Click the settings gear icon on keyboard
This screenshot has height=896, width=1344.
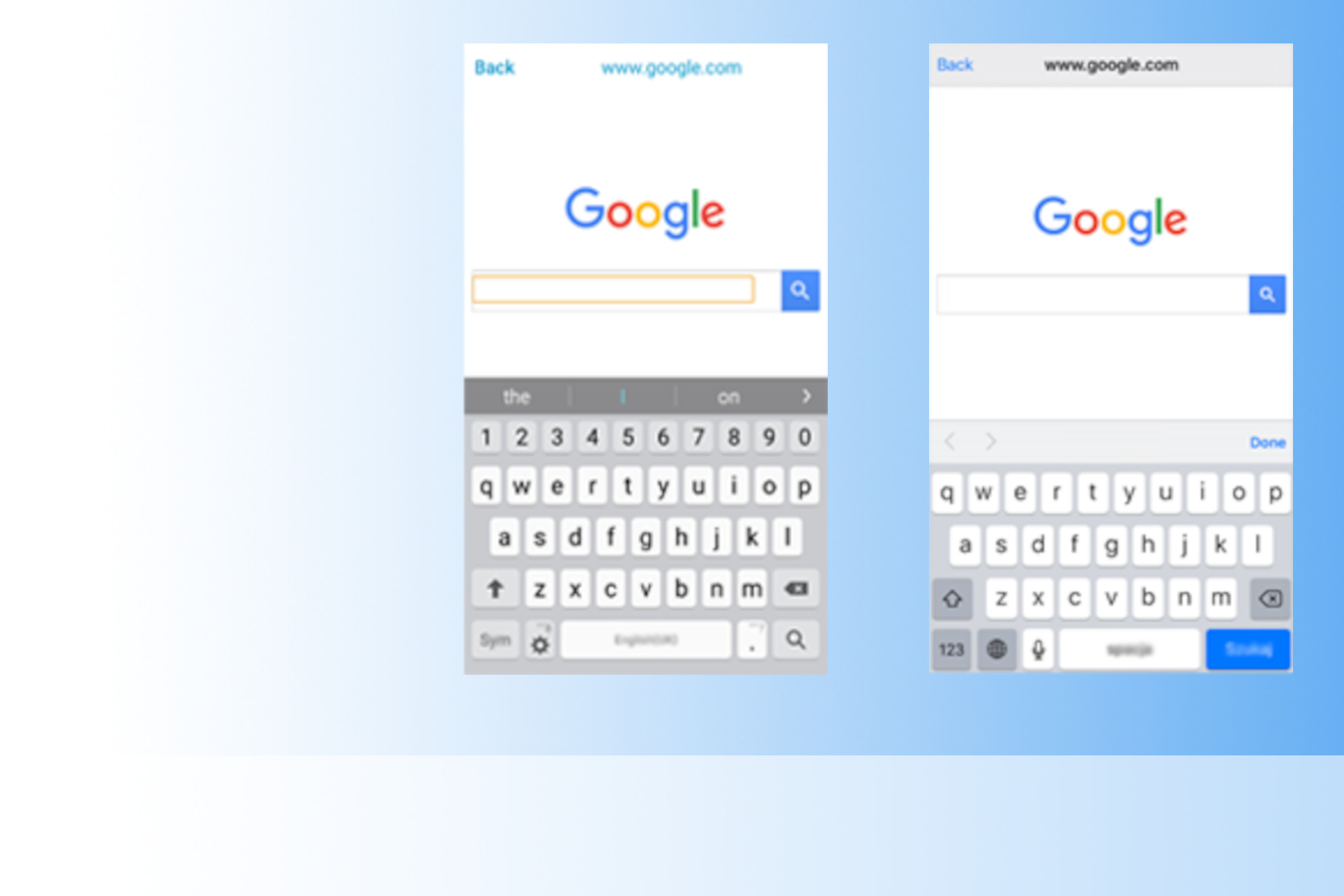(x=539, y=640)
